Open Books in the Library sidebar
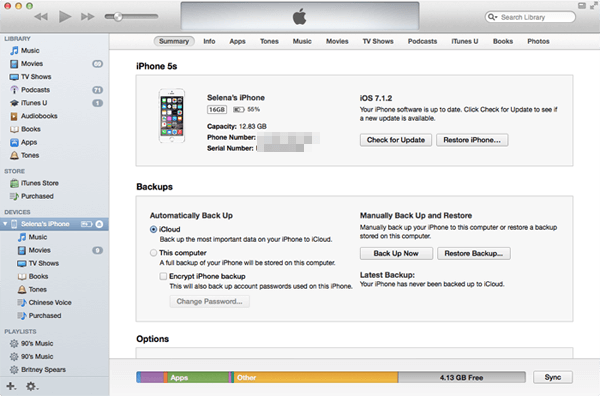The image size is (600, 396). point(25,129)
